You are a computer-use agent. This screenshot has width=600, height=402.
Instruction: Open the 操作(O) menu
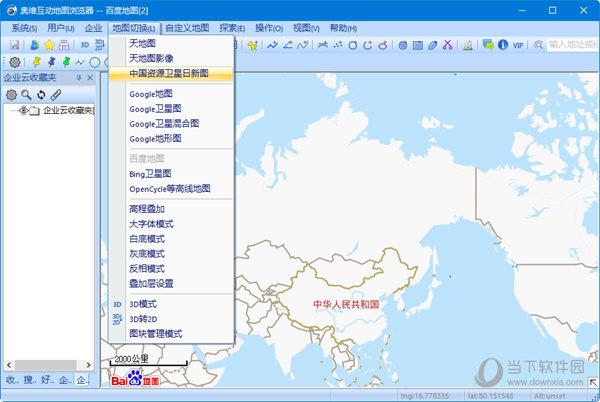coord(269,28)
